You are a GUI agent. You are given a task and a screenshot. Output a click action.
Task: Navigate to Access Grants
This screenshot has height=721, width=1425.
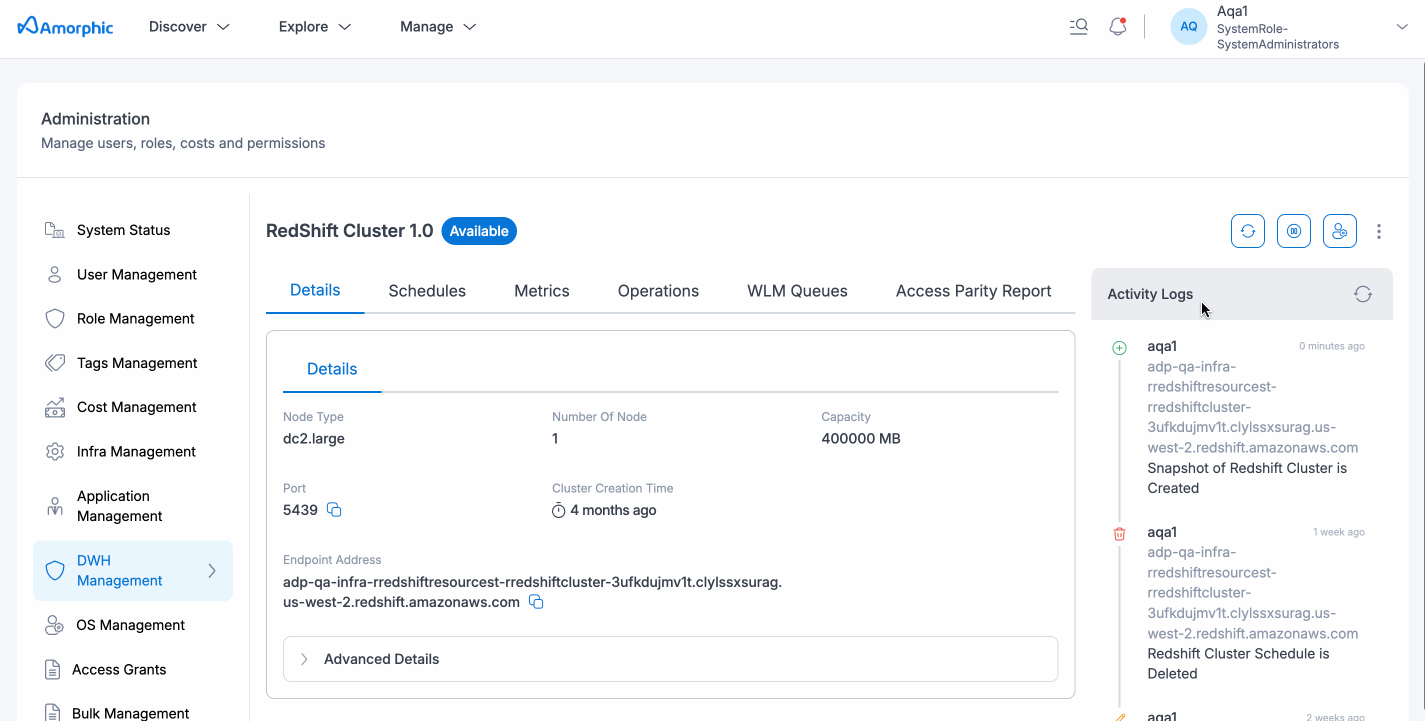click(x=119, y=669)
